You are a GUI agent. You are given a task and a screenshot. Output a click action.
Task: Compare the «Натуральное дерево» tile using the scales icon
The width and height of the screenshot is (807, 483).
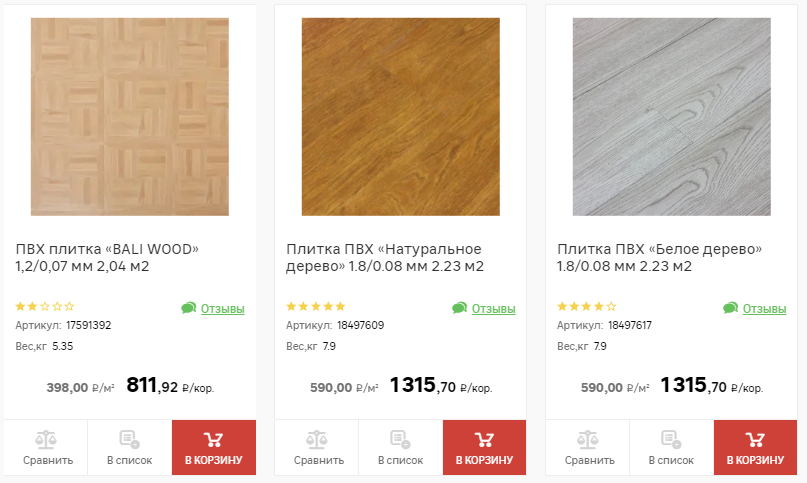click(x=318, y=447)
